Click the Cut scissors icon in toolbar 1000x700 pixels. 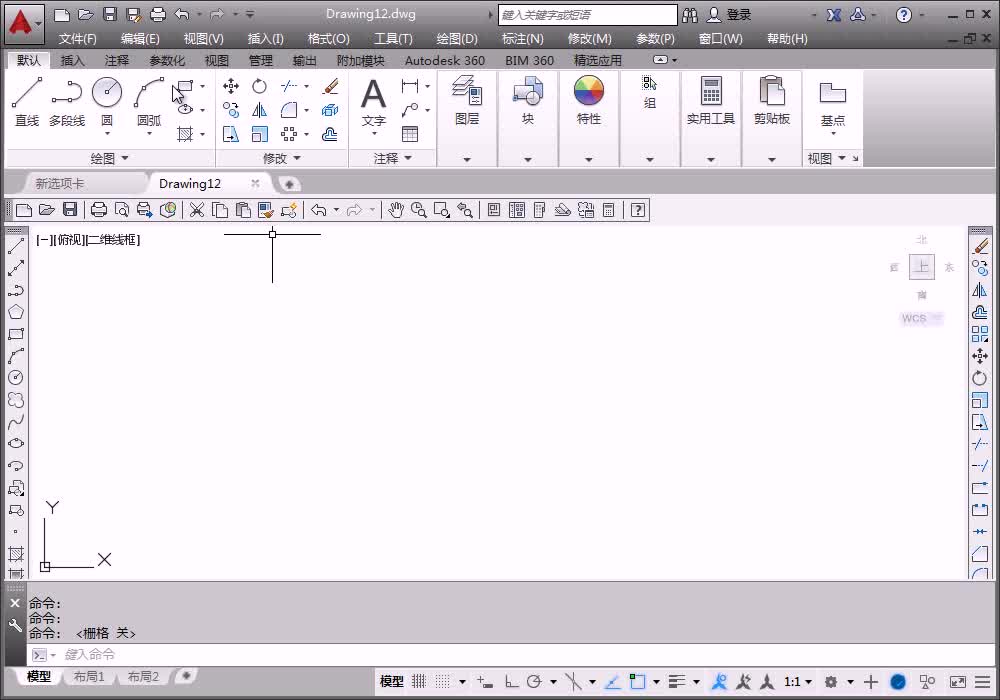(197, 210)
